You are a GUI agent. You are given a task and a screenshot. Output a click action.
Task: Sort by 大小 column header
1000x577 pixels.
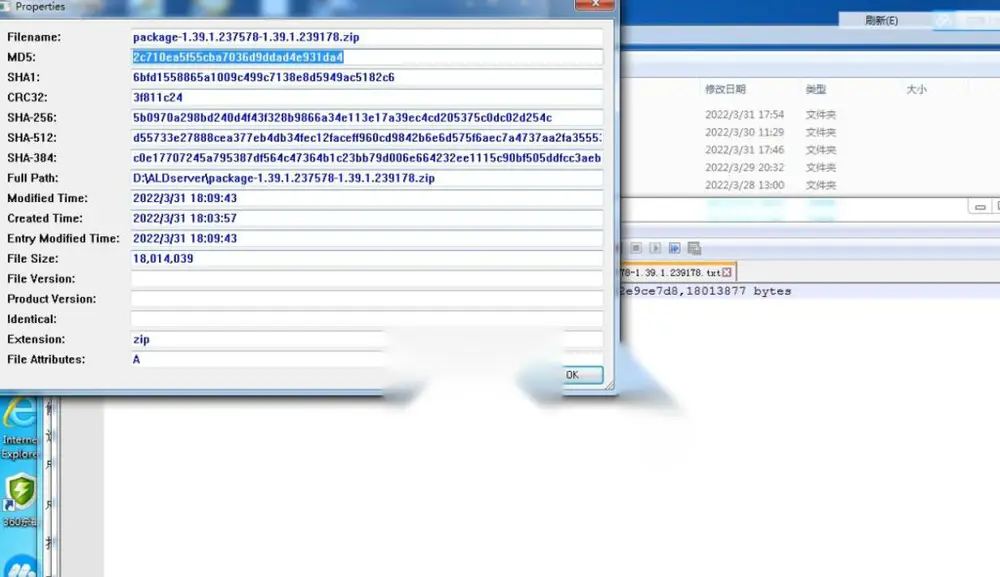[916, 89]
